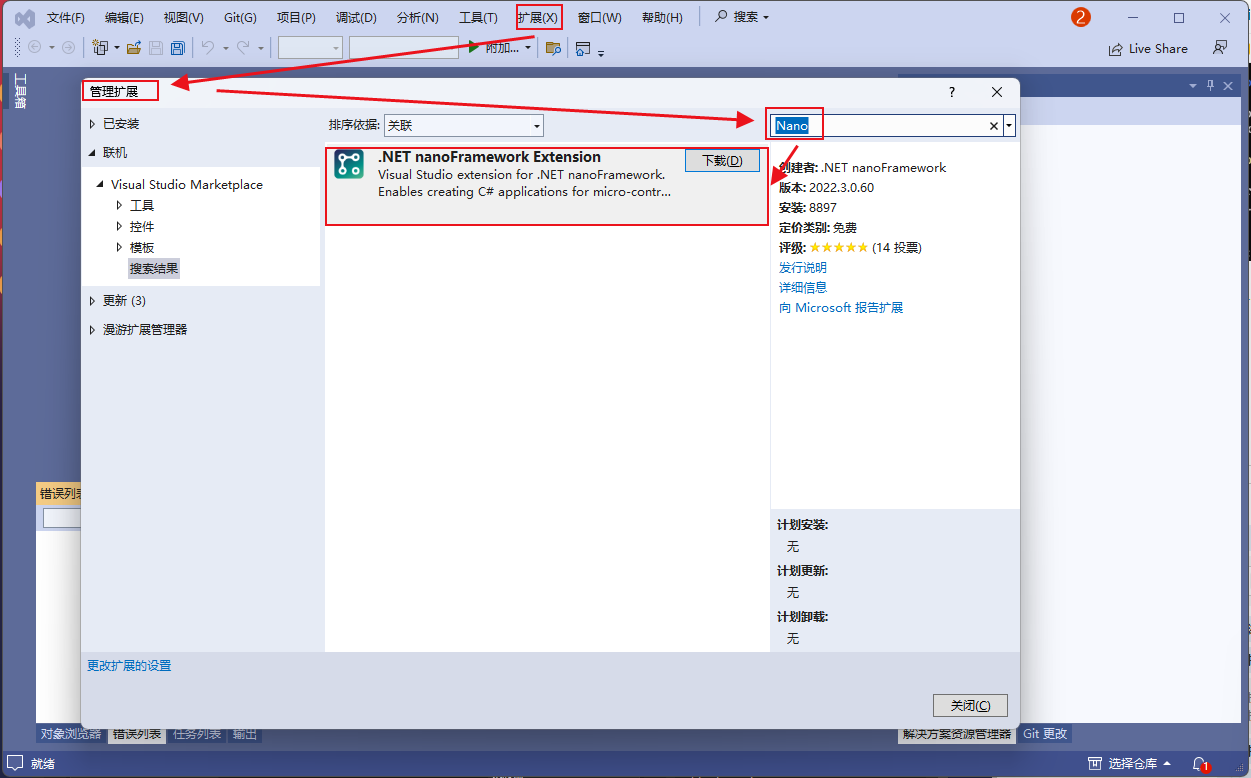Image resolution: width=1251 pixels, height=778 pixels.
Task: Open the right panel window options arrow
Action: click(1192, 86)
